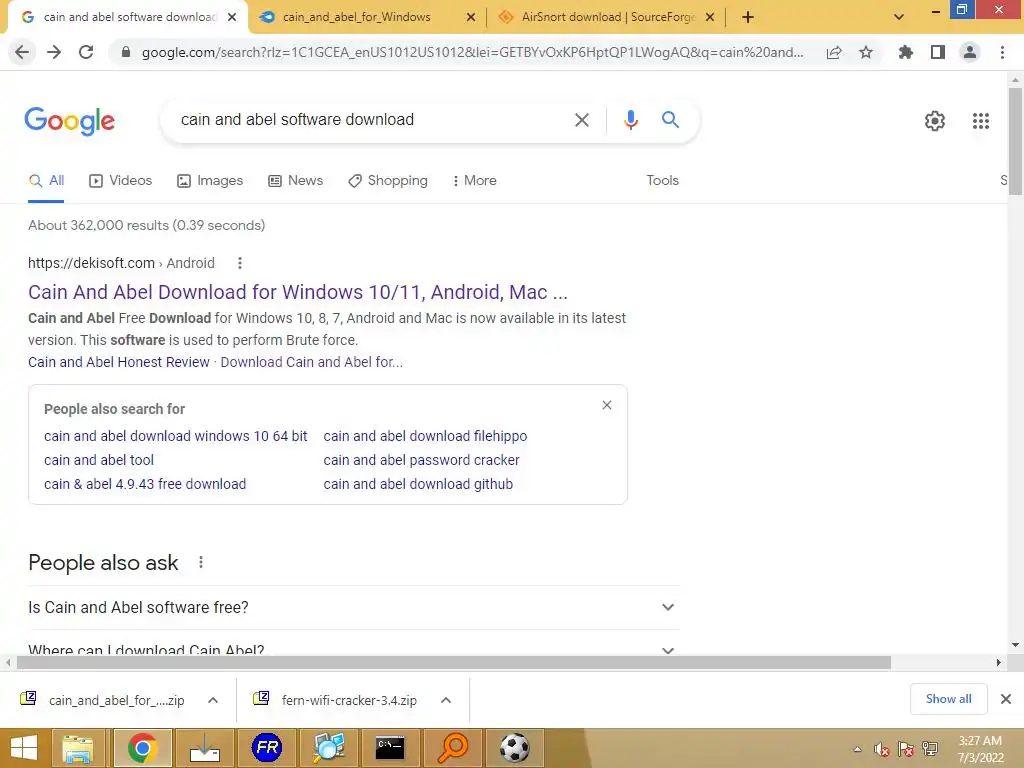The height and width of the screenshot is (768, 1024).
Task: Search 'cain and abel download github'
Action: pyautogui.click(x=418, y=485)
